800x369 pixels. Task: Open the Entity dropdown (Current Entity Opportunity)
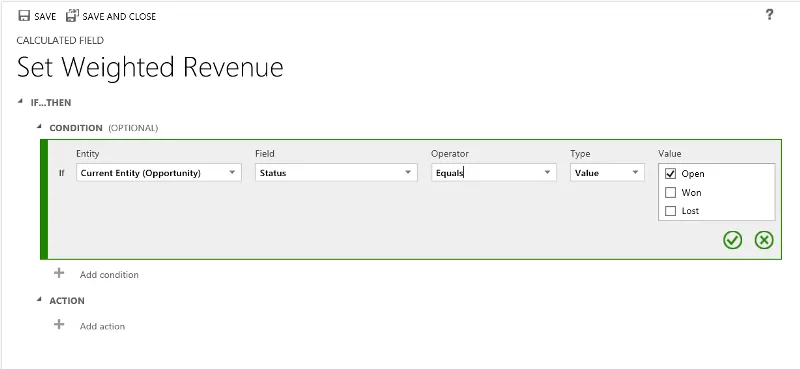click(159, 173)
